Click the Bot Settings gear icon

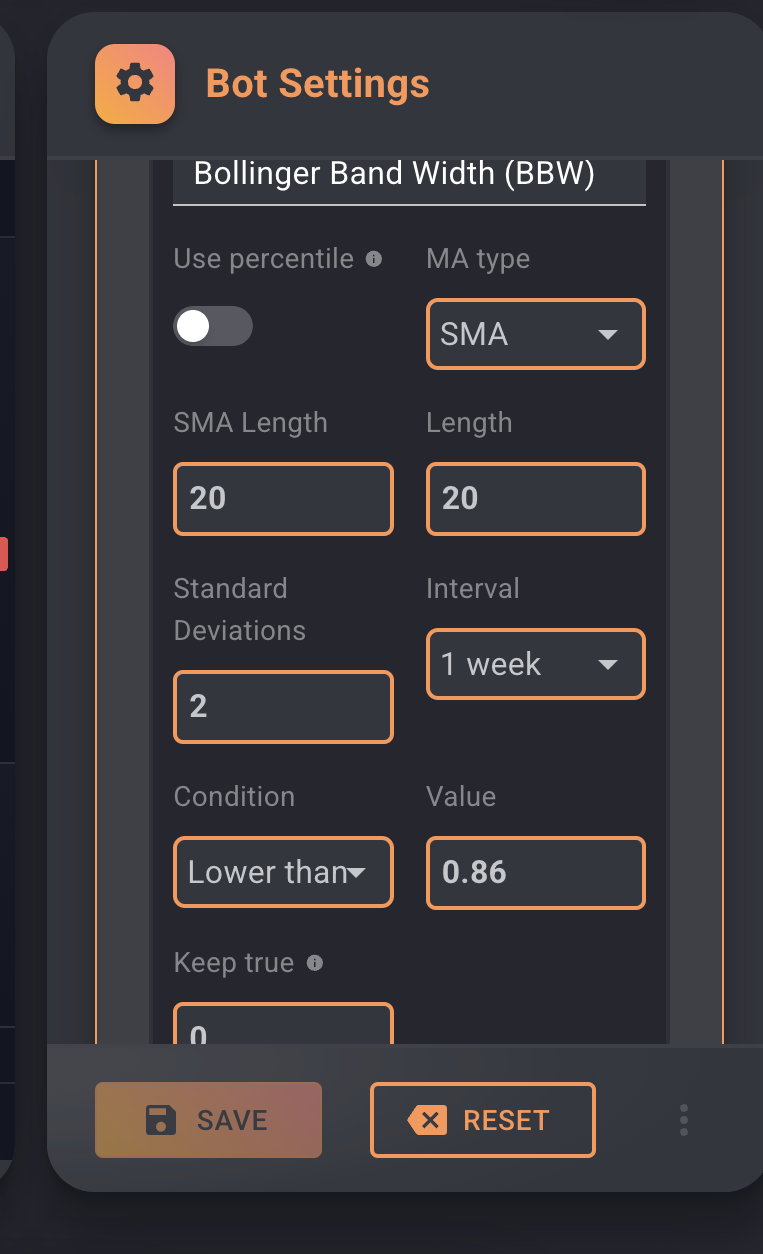pyautogui.click(x=135, y=84)
